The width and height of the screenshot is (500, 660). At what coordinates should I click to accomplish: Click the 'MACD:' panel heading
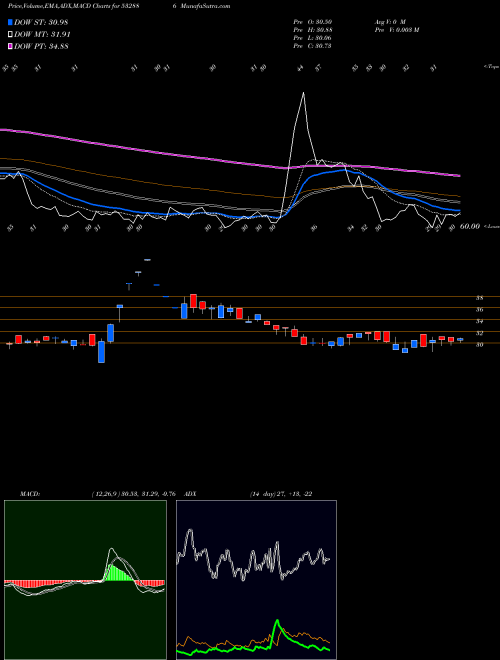(x=30, y=494)
